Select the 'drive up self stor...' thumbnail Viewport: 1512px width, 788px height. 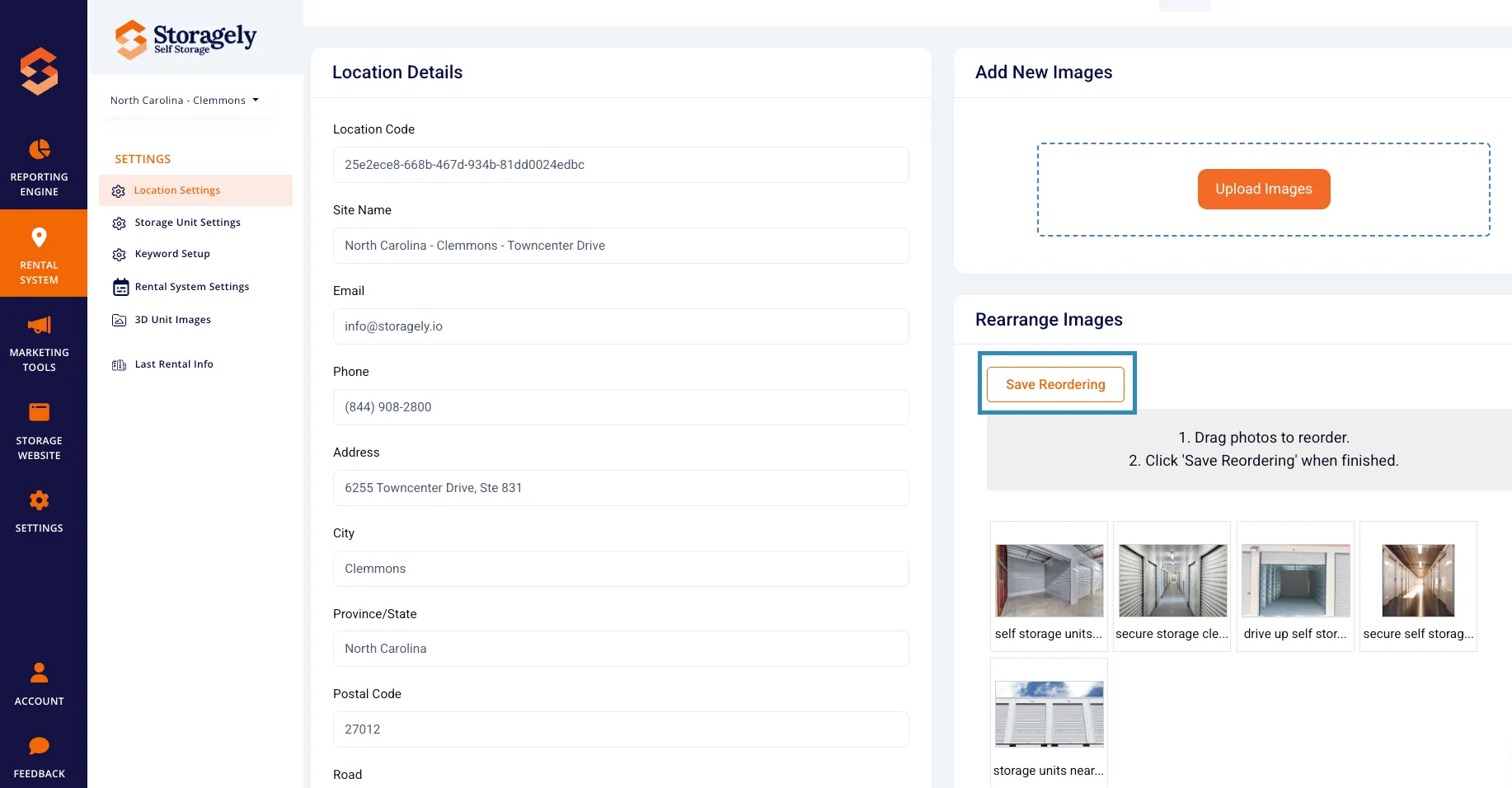point(1295,580)
